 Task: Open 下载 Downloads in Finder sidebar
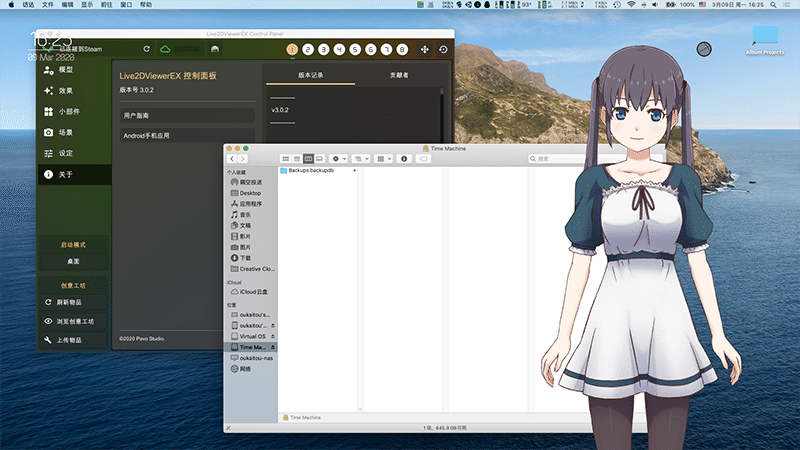[x=251, y=258]
